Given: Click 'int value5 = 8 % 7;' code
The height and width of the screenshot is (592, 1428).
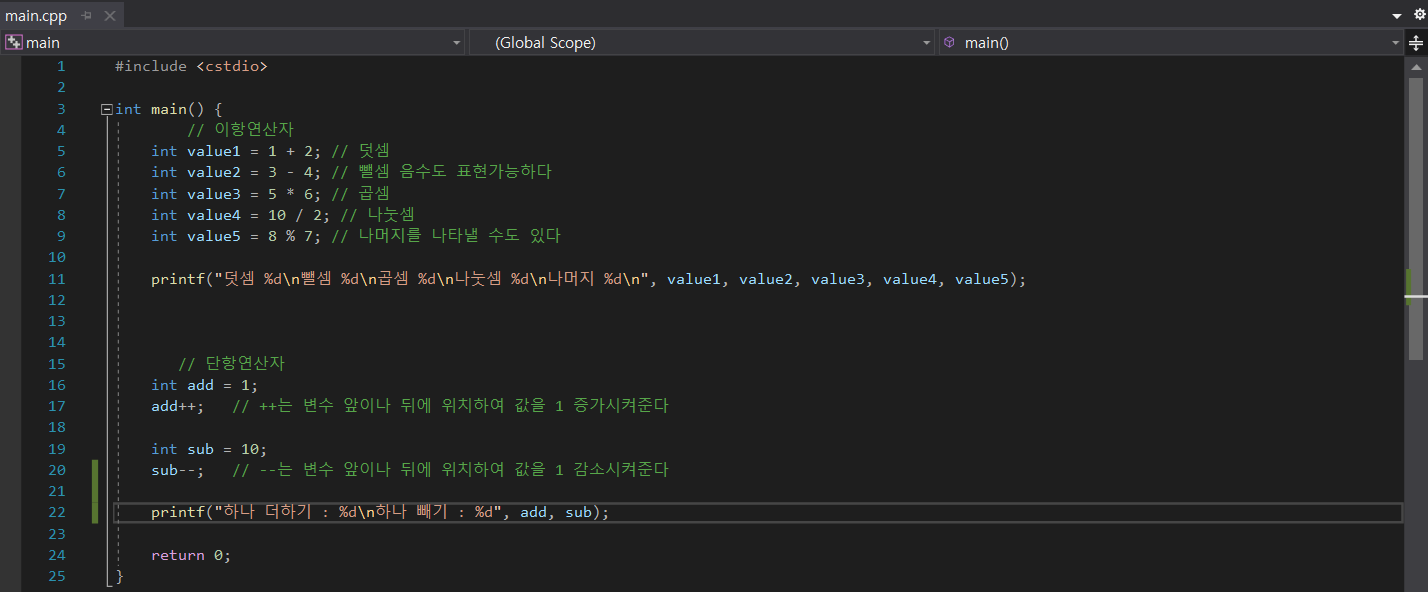Looking at the screenshot, I should pos(236,236).
